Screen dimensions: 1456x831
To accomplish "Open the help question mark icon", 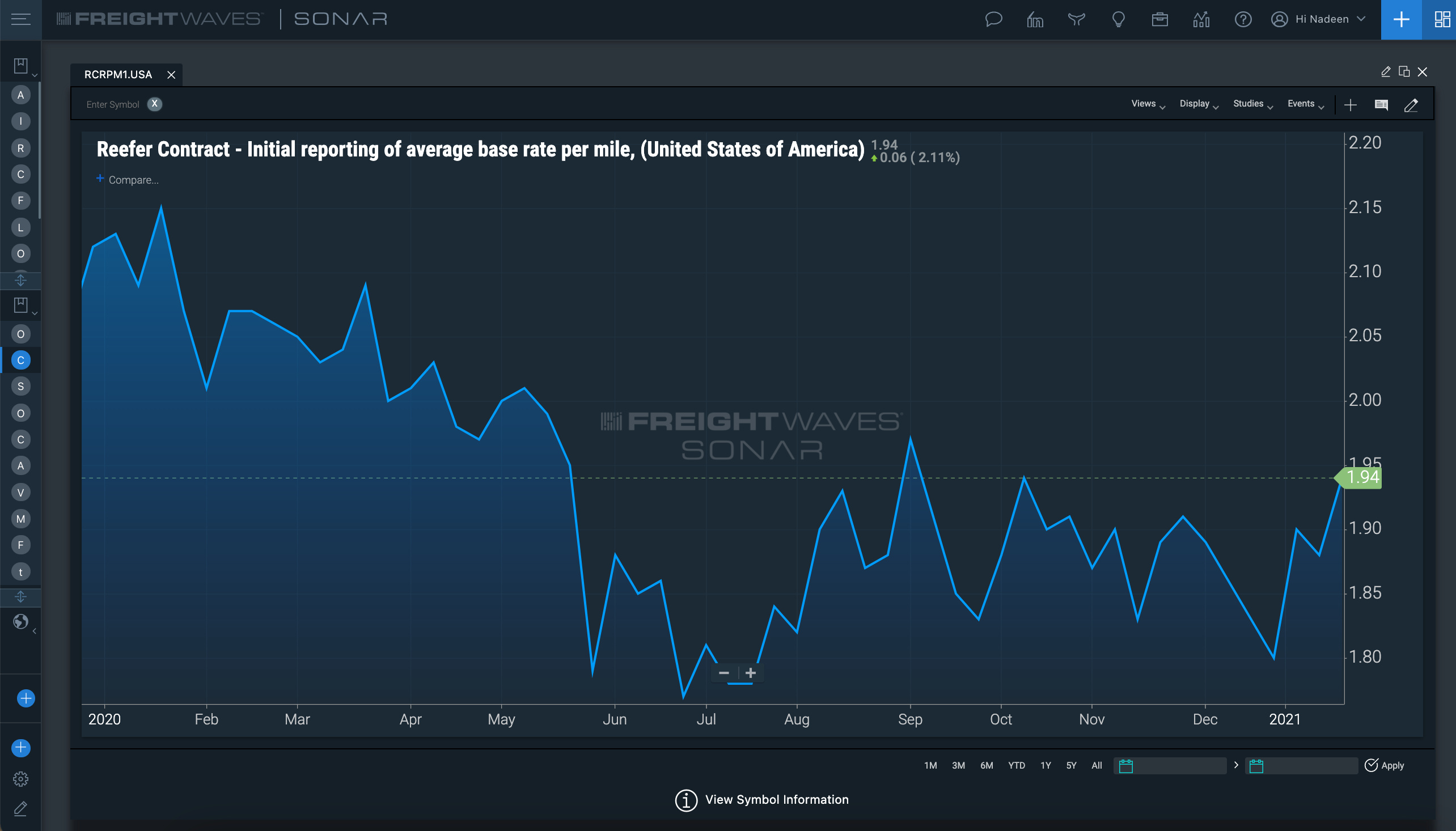I will point(1243,19).
